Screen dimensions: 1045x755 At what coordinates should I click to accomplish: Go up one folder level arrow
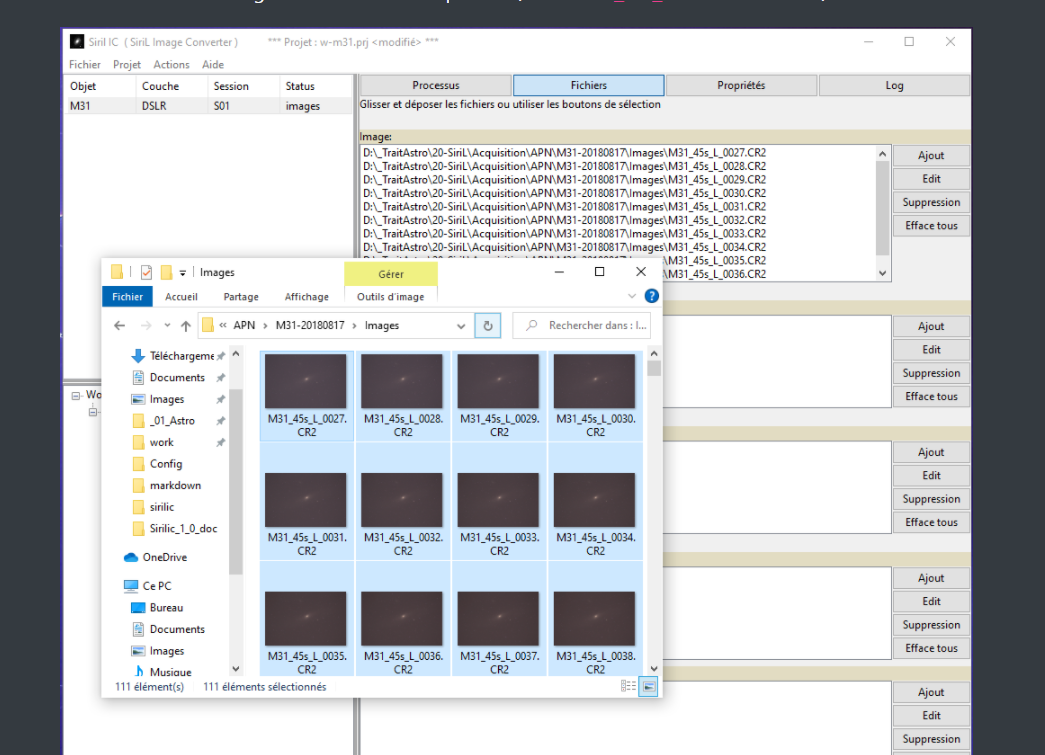tap(186, 325)
